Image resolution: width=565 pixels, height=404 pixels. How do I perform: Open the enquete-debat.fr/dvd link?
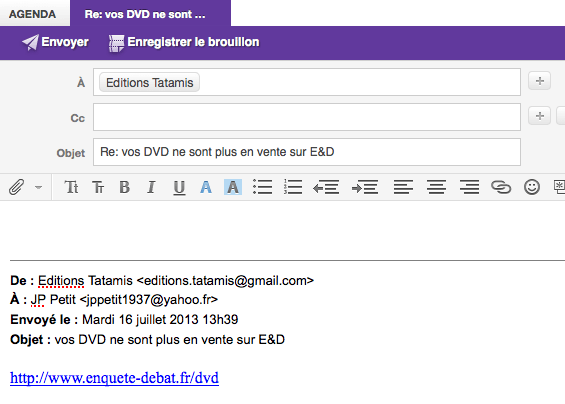pos(114,378)
